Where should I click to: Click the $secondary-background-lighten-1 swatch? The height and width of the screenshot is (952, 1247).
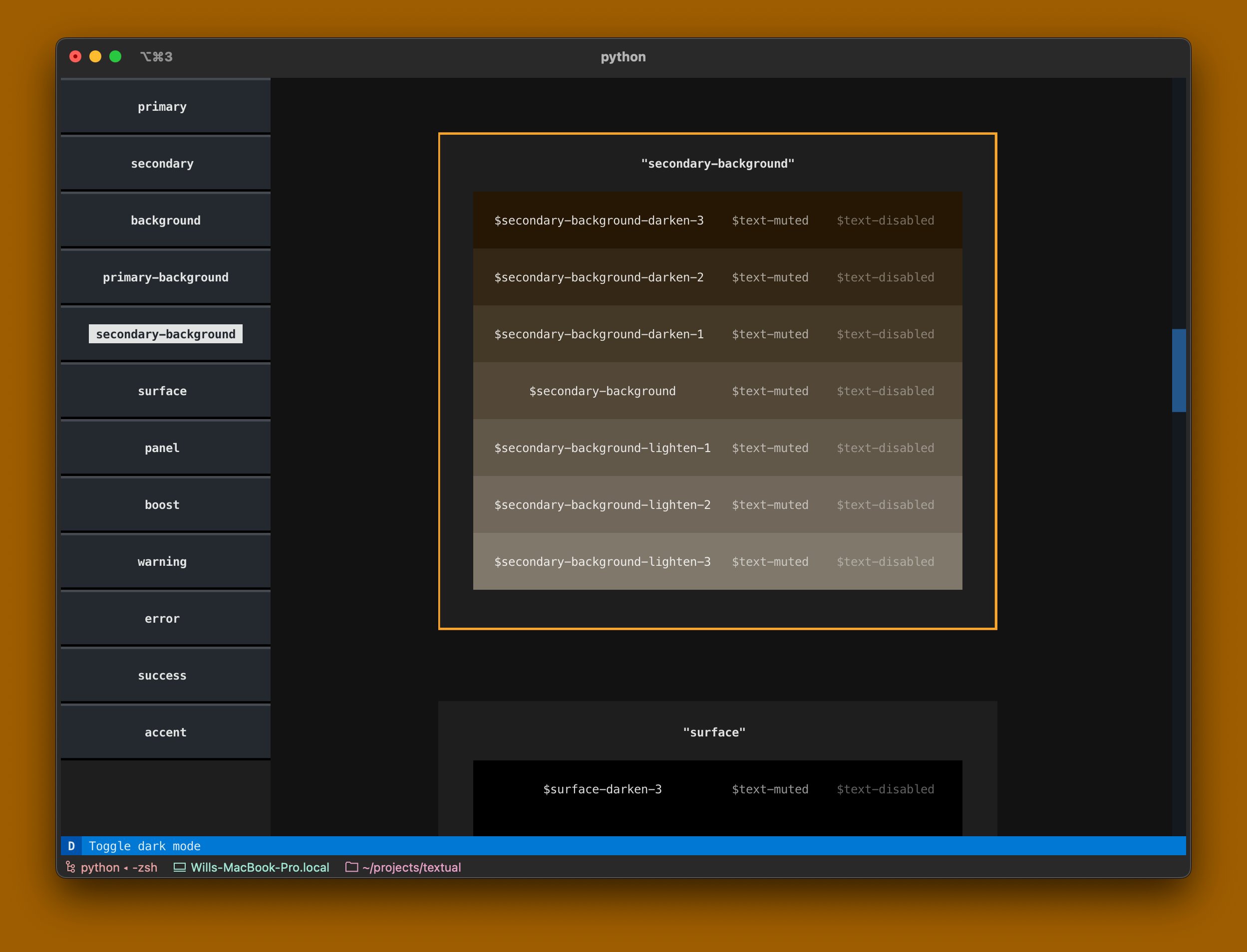click(603, 448)
